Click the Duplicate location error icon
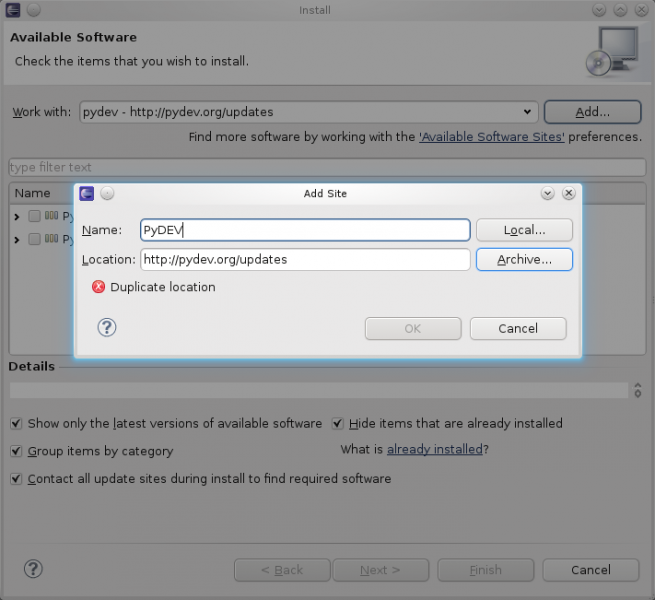The image size is (655, 600). pos(99,287)
